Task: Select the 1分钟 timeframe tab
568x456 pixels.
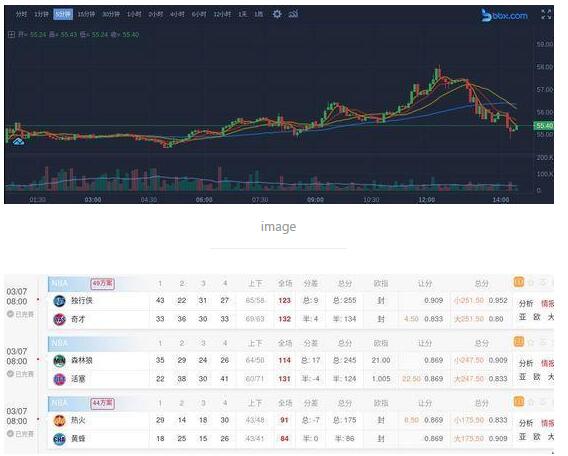Action: point(41,14)
